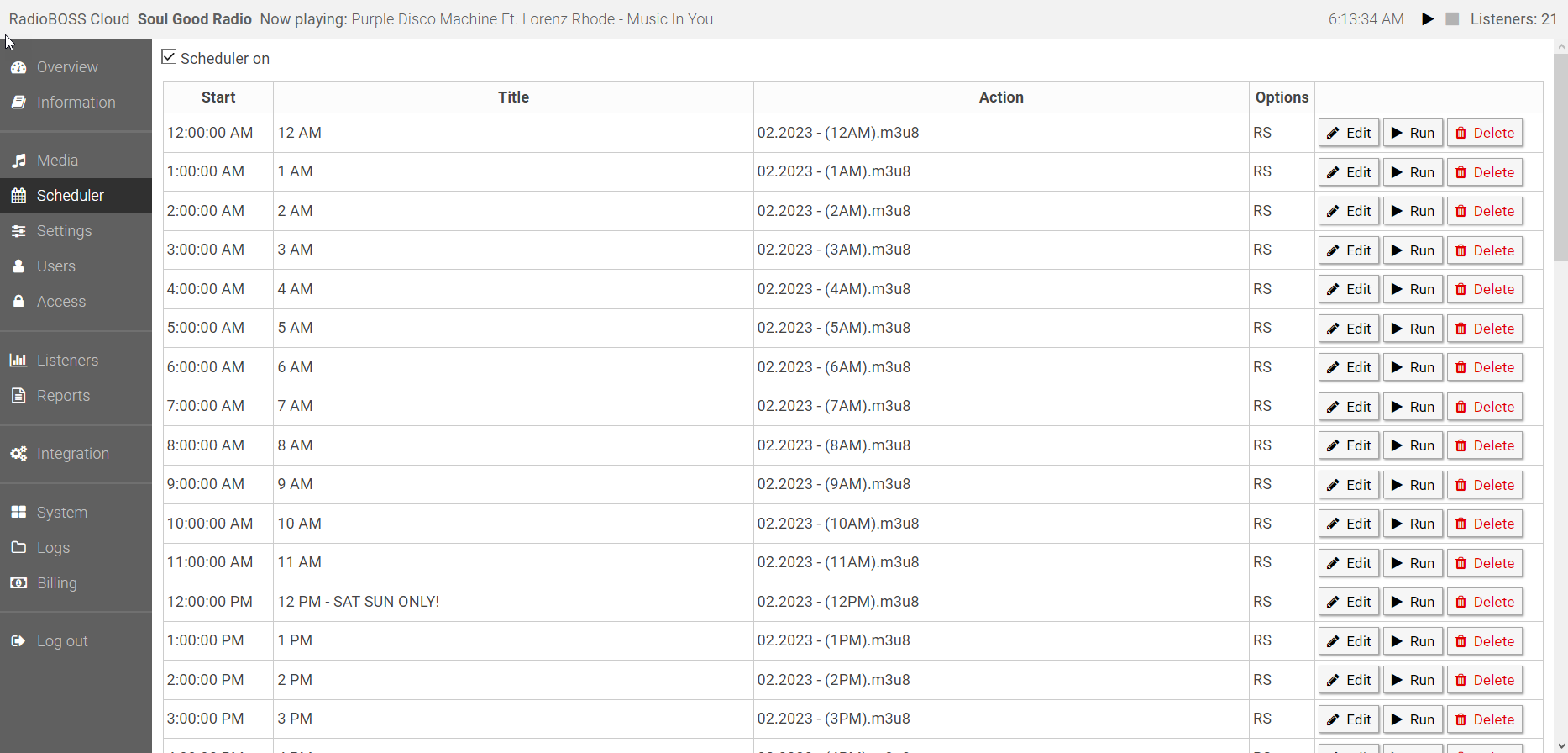Screen dimensions: 1568x753
Task: Delete the 12 PM - SAT SUN ONLY! event
Action: point(1484,602)
